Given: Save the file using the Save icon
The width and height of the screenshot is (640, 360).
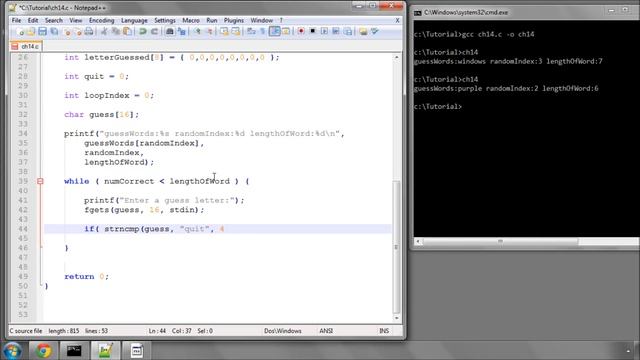Looking at the screenshot, I should click(x=42, y=31).
